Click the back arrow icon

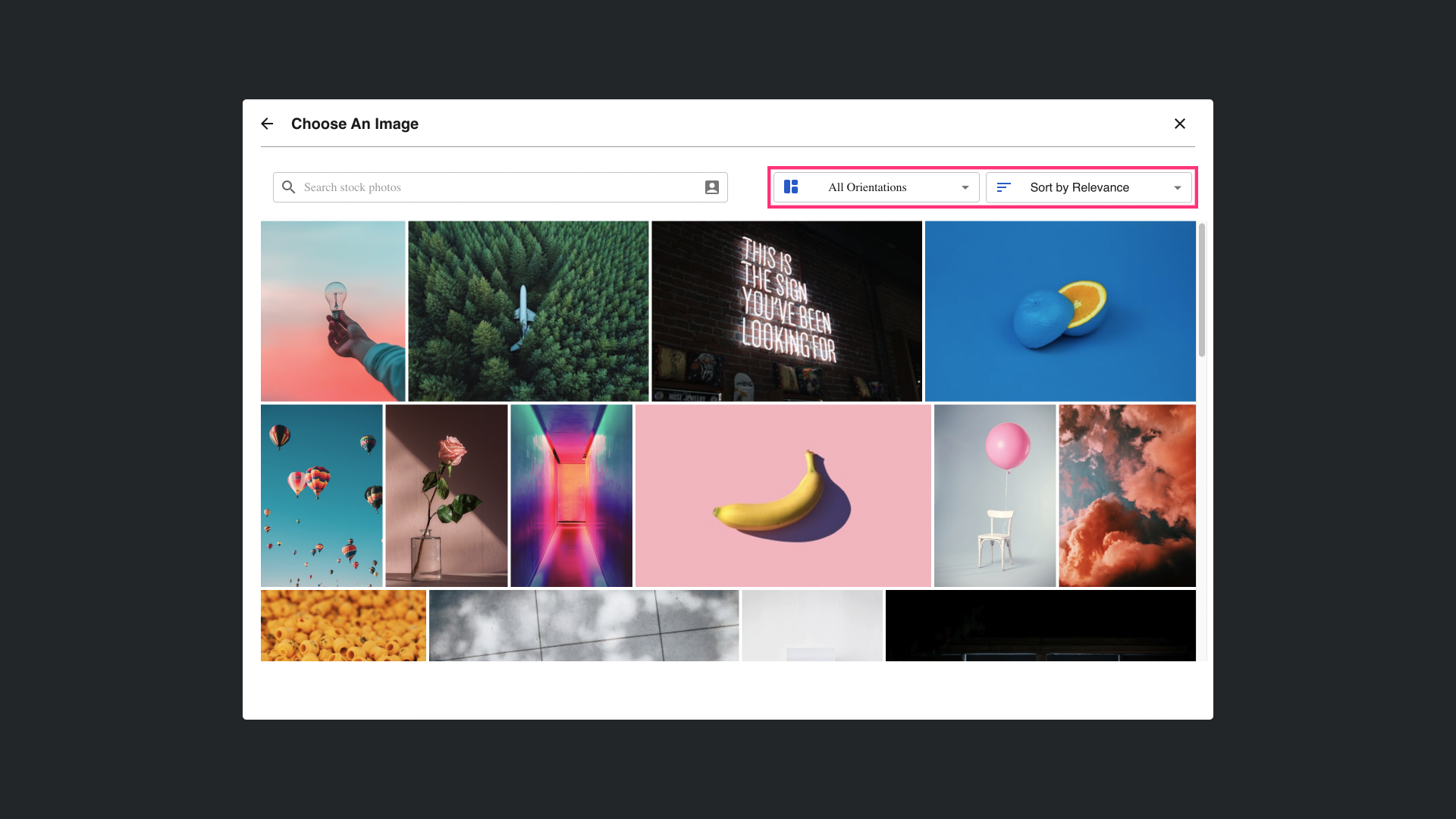tap(267, 124)
